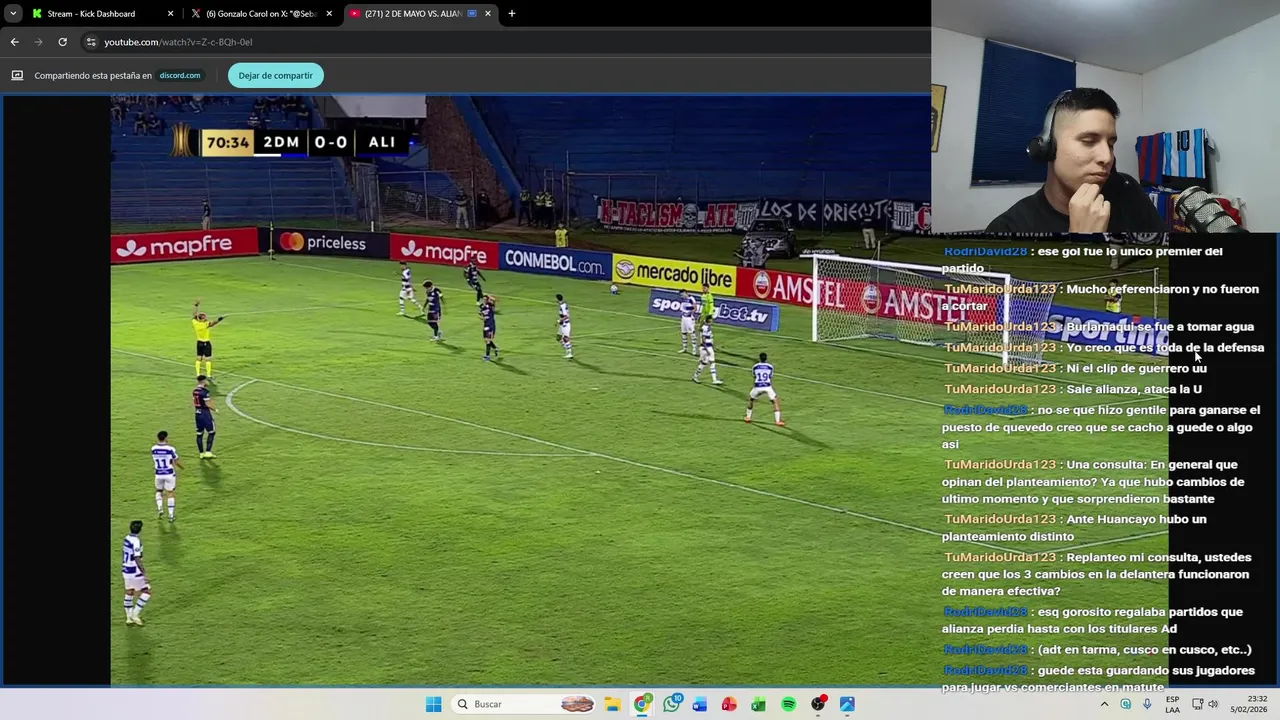Open the clock showing 23:32
The width and height of the screenshot is (1280, 720).
1249,704
